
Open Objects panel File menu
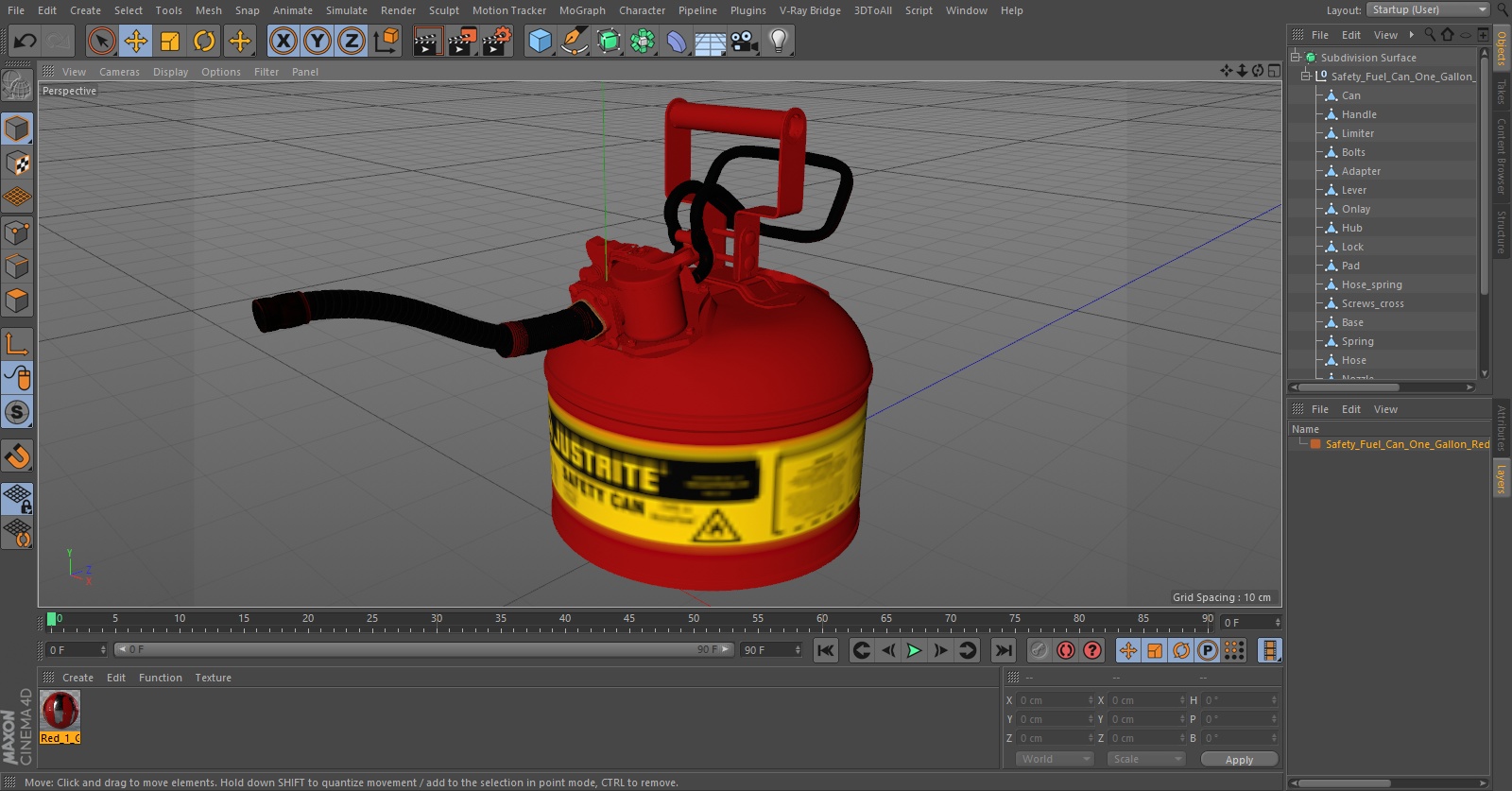click(1320, 35)
